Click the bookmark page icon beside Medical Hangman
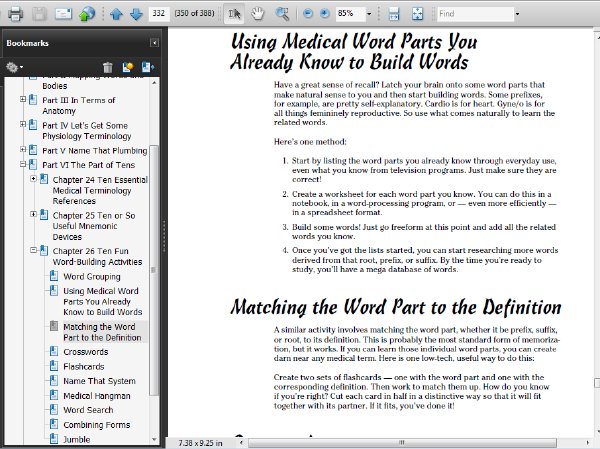 54,395
